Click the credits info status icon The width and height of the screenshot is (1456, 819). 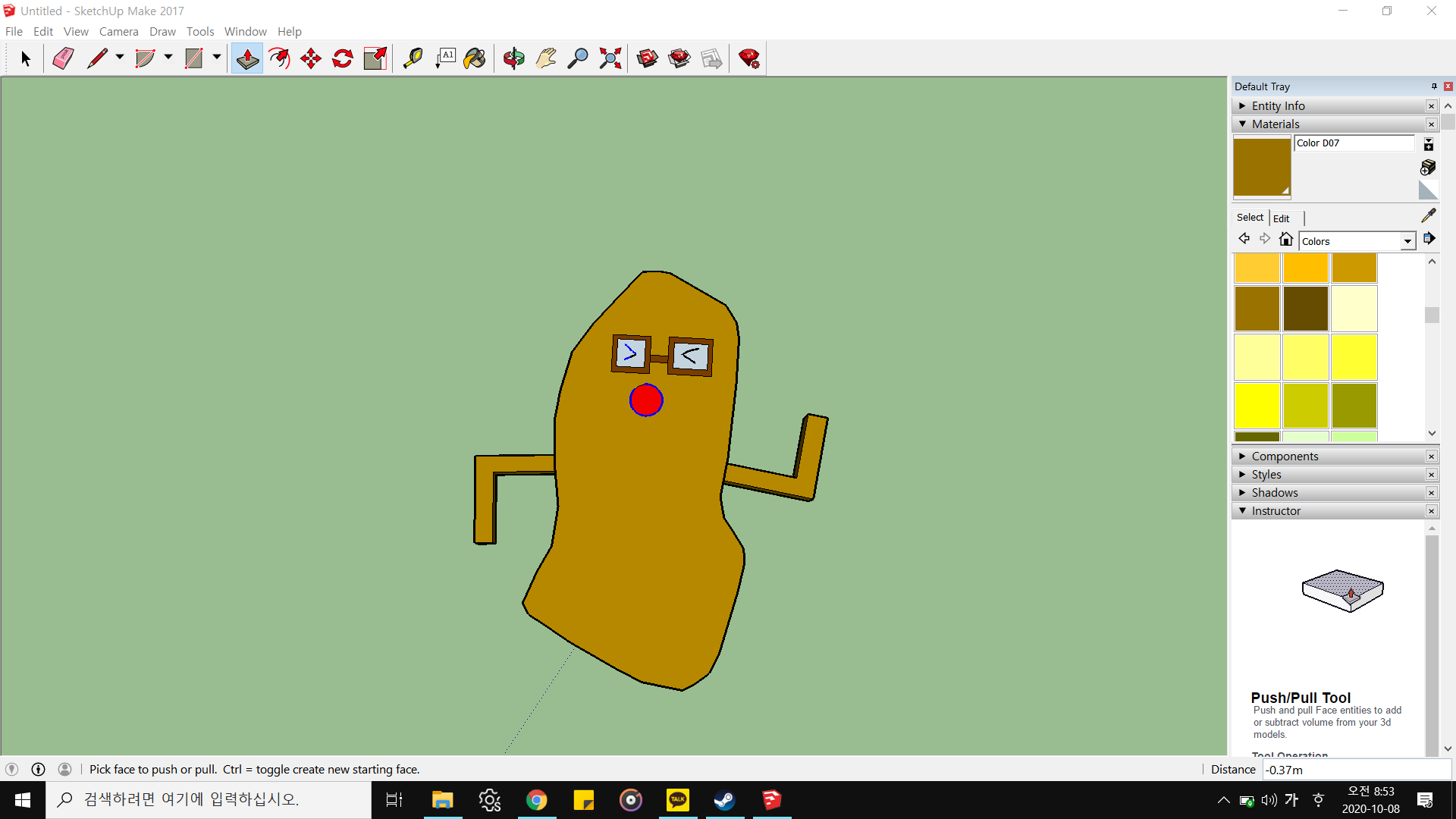click(x=38, y=769)
